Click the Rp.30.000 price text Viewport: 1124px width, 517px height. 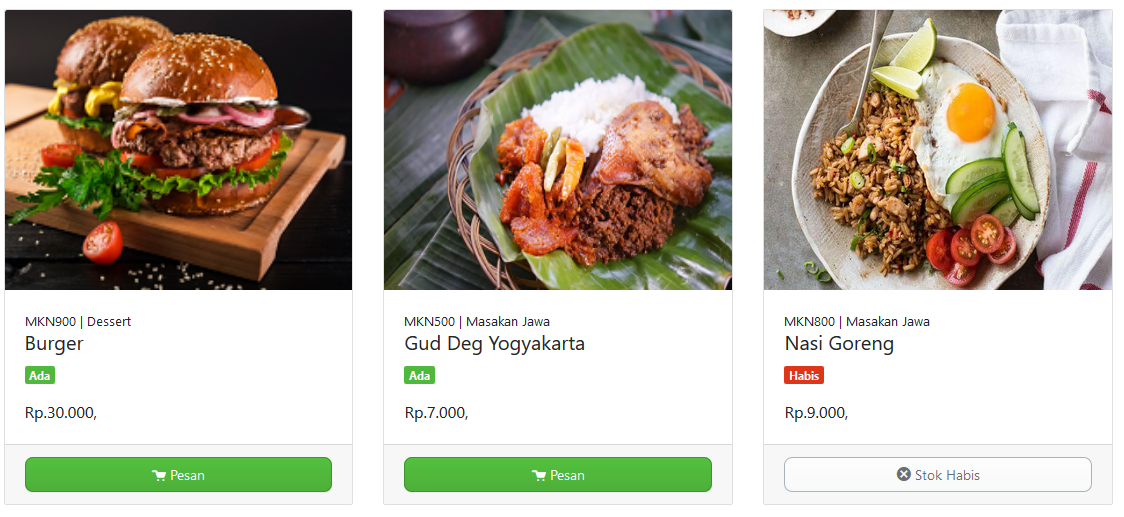pos(61,412)
